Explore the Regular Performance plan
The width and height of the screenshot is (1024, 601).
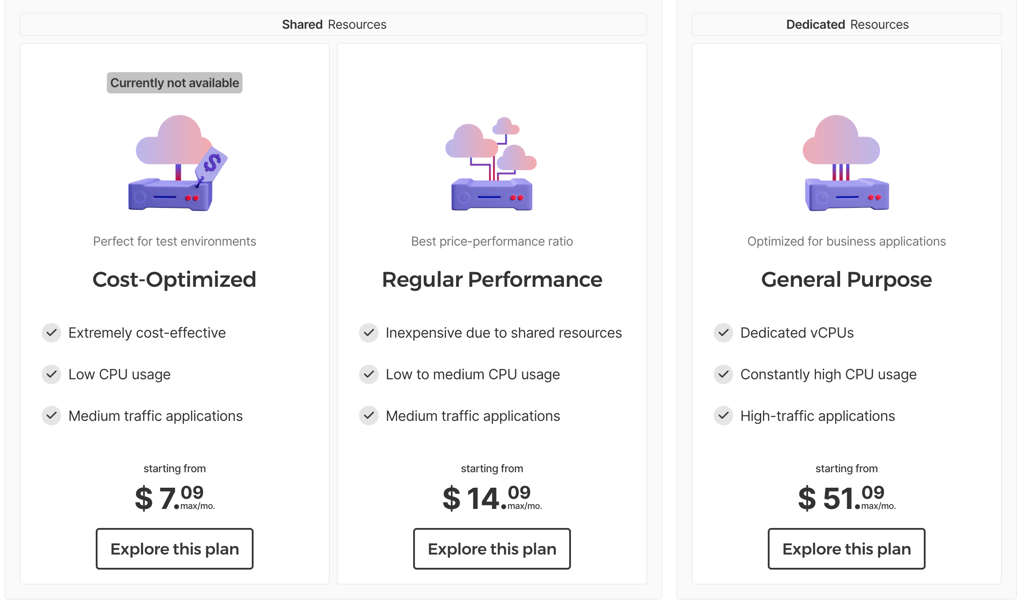tap(492, 549)
